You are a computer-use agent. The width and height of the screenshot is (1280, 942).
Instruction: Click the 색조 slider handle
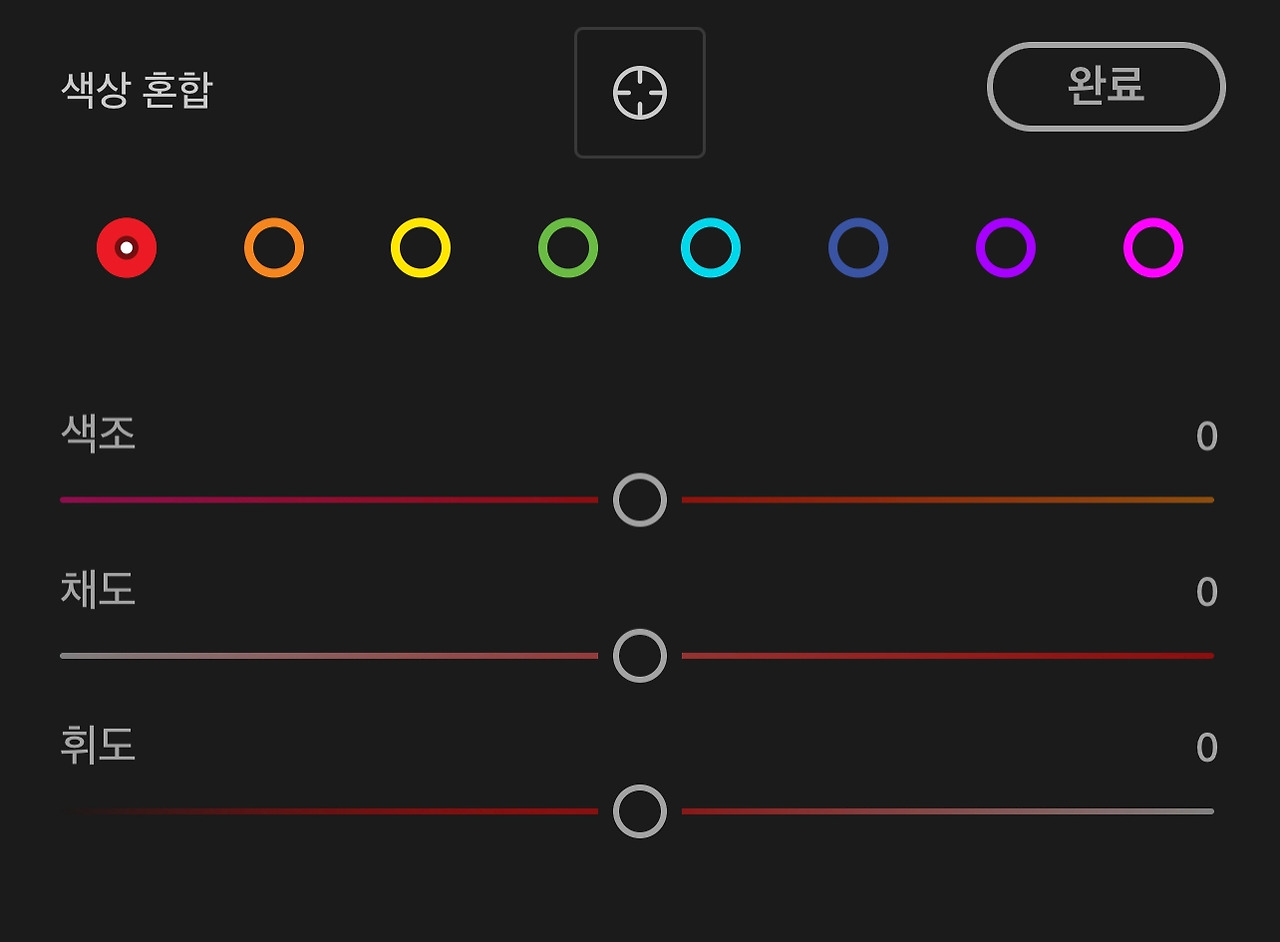click(x=640, y=500)
